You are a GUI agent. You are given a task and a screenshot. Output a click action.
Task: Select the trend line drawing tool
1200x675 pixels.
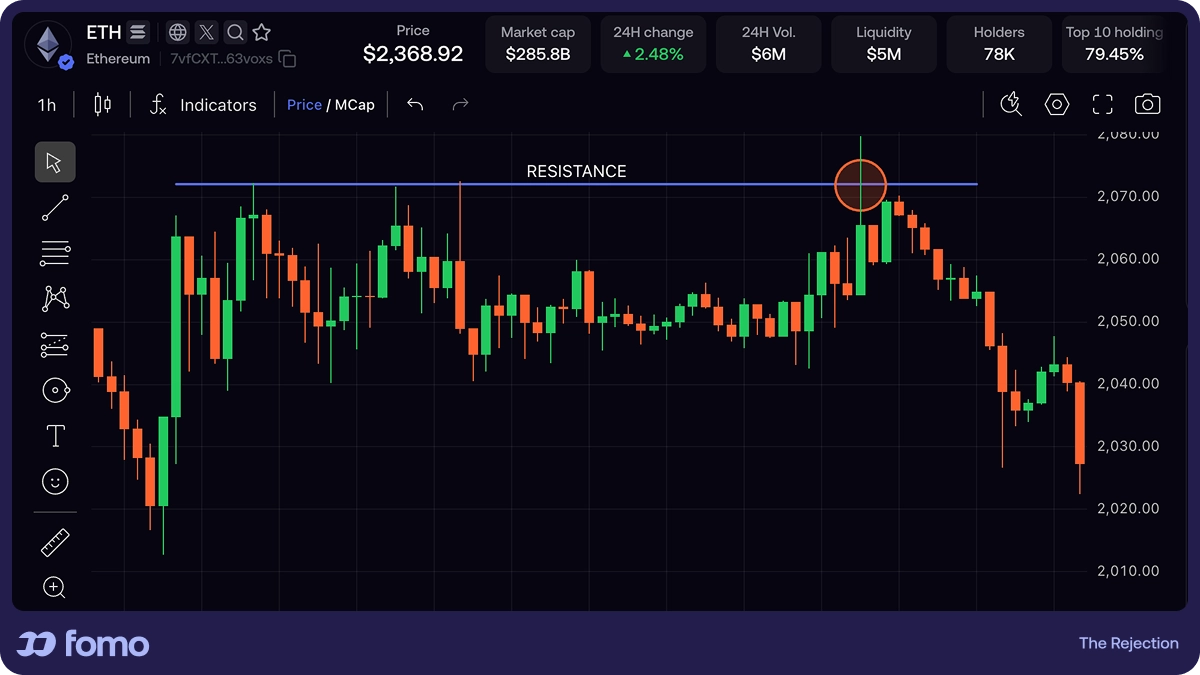click(x=55, y=207)
